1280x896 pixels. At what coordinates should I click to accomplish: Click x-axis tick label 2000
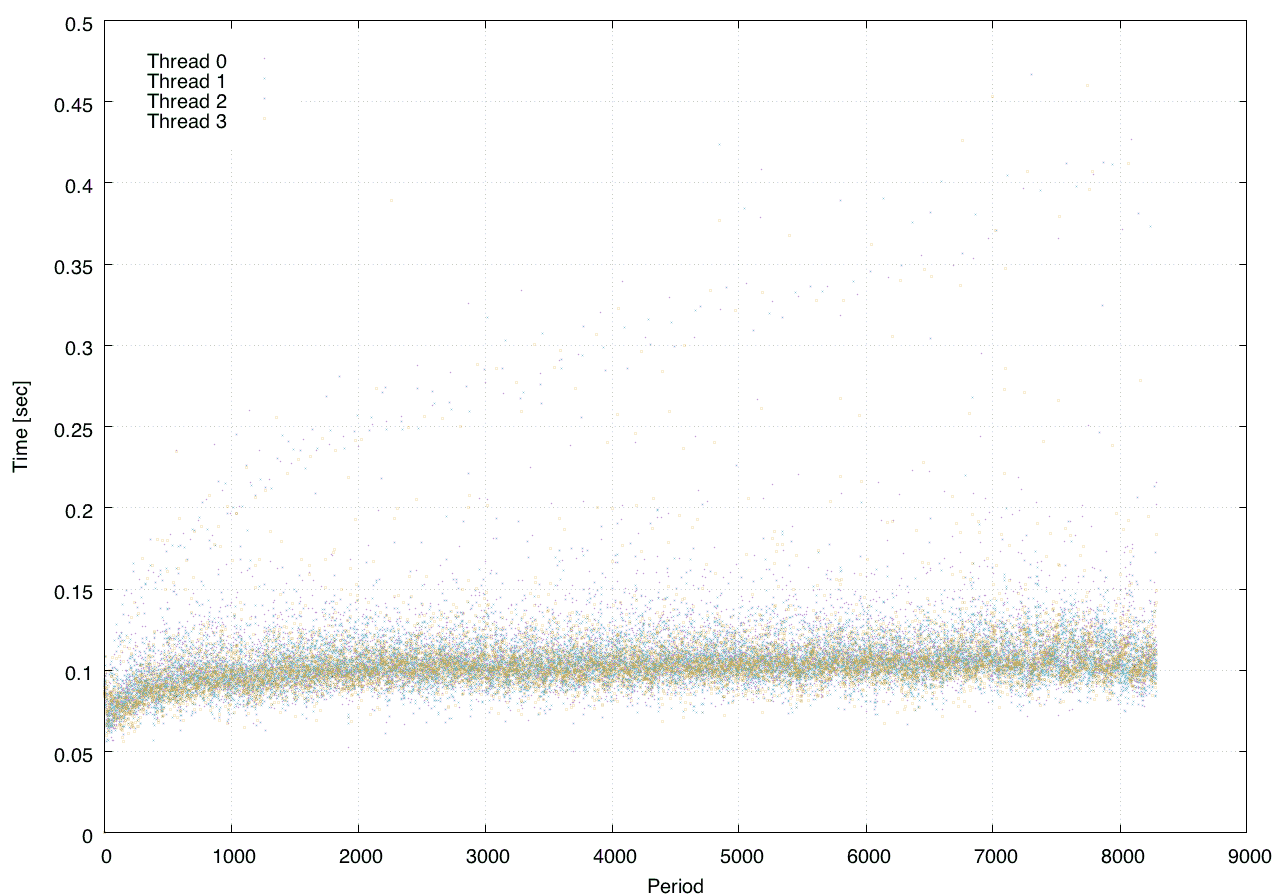point(358,858)
